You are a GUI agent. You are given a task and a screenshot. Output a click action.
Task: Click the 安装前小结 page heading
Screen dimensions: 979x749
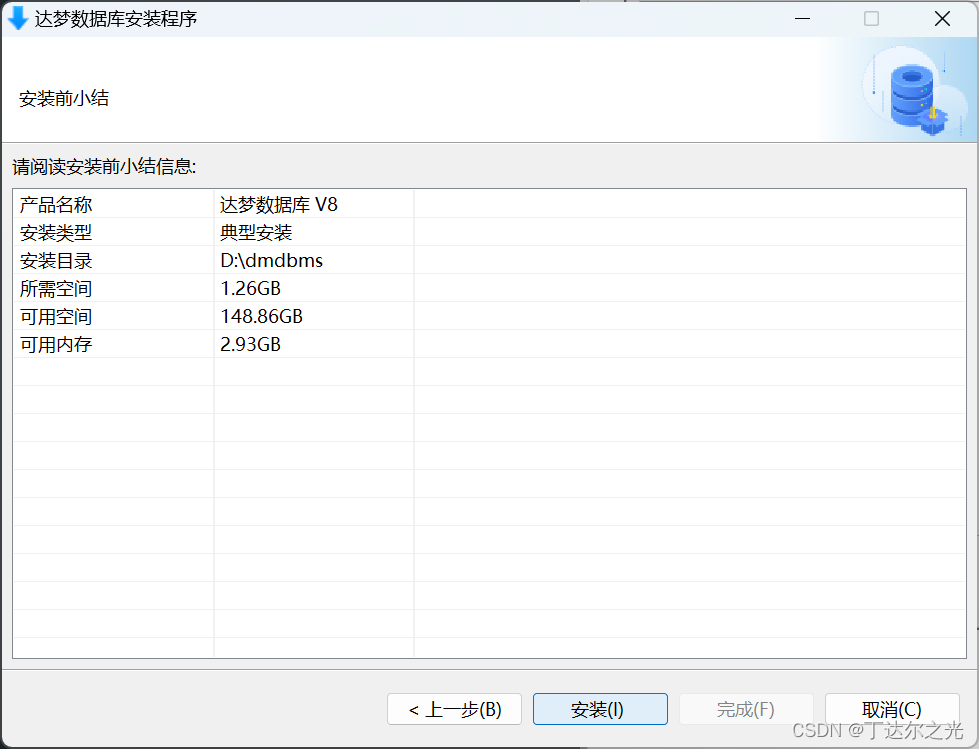(64, 99)
